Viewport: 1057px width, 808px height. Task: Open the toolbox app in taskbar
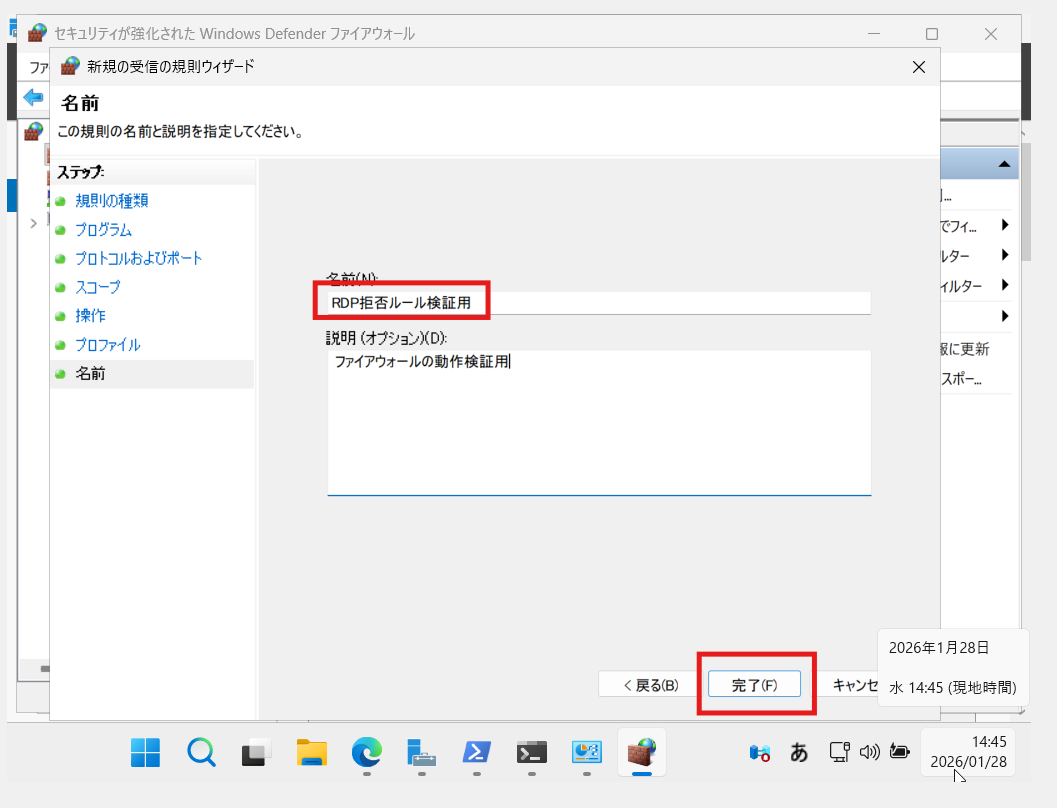point(422,752)
